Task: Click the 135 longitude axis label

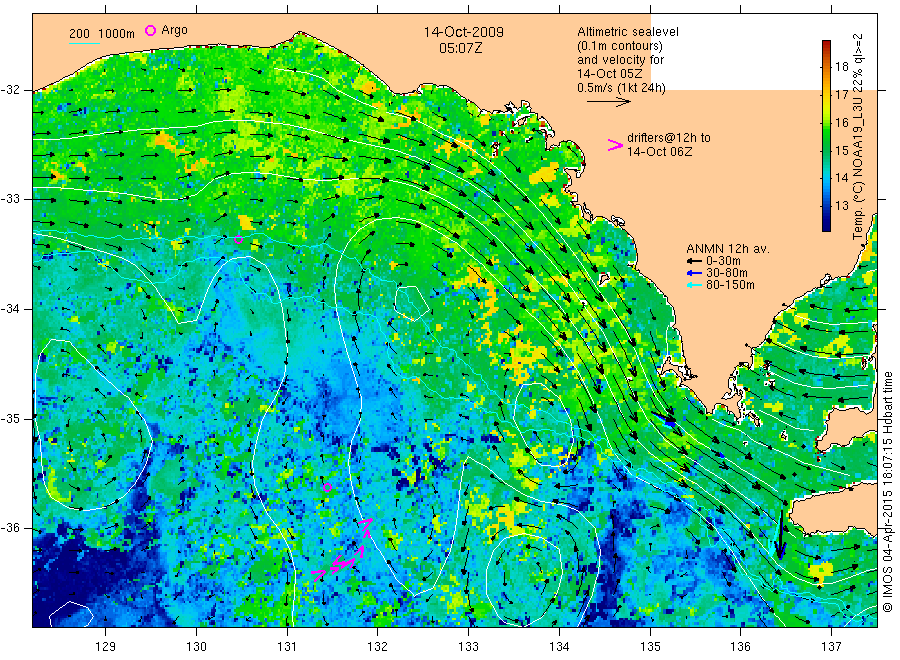Action: click(650, 647)
